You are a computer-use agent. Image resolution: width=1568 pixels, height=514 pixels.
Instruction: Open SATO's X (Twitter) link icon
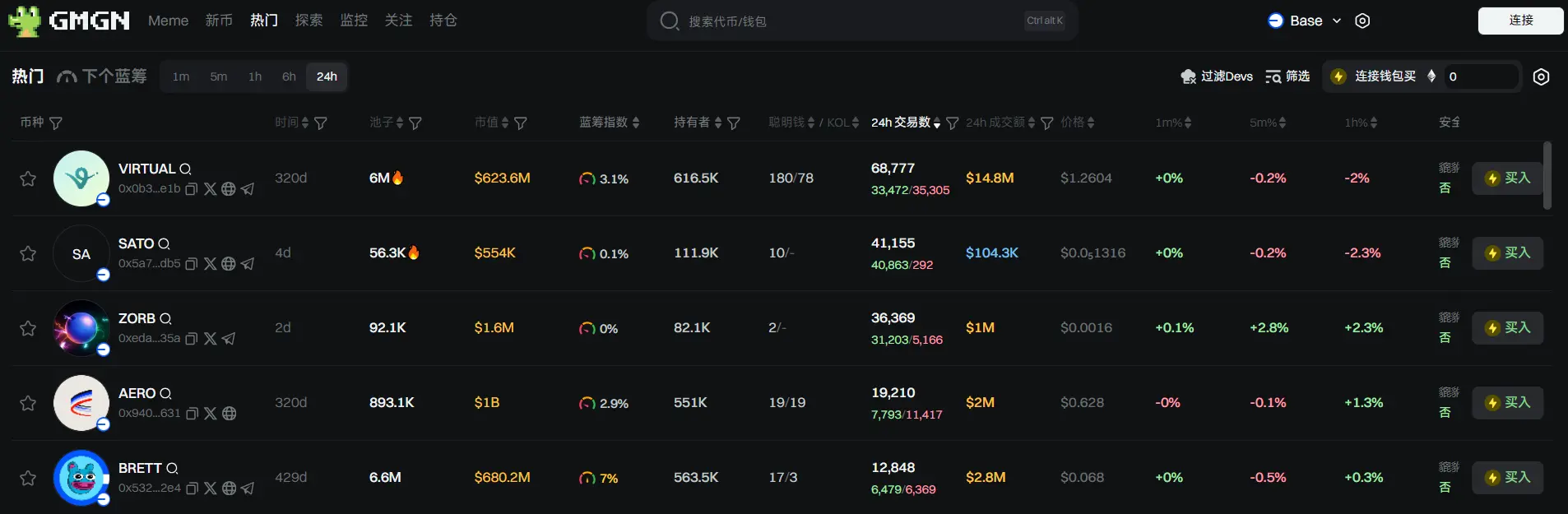click(x=211, y=264)
